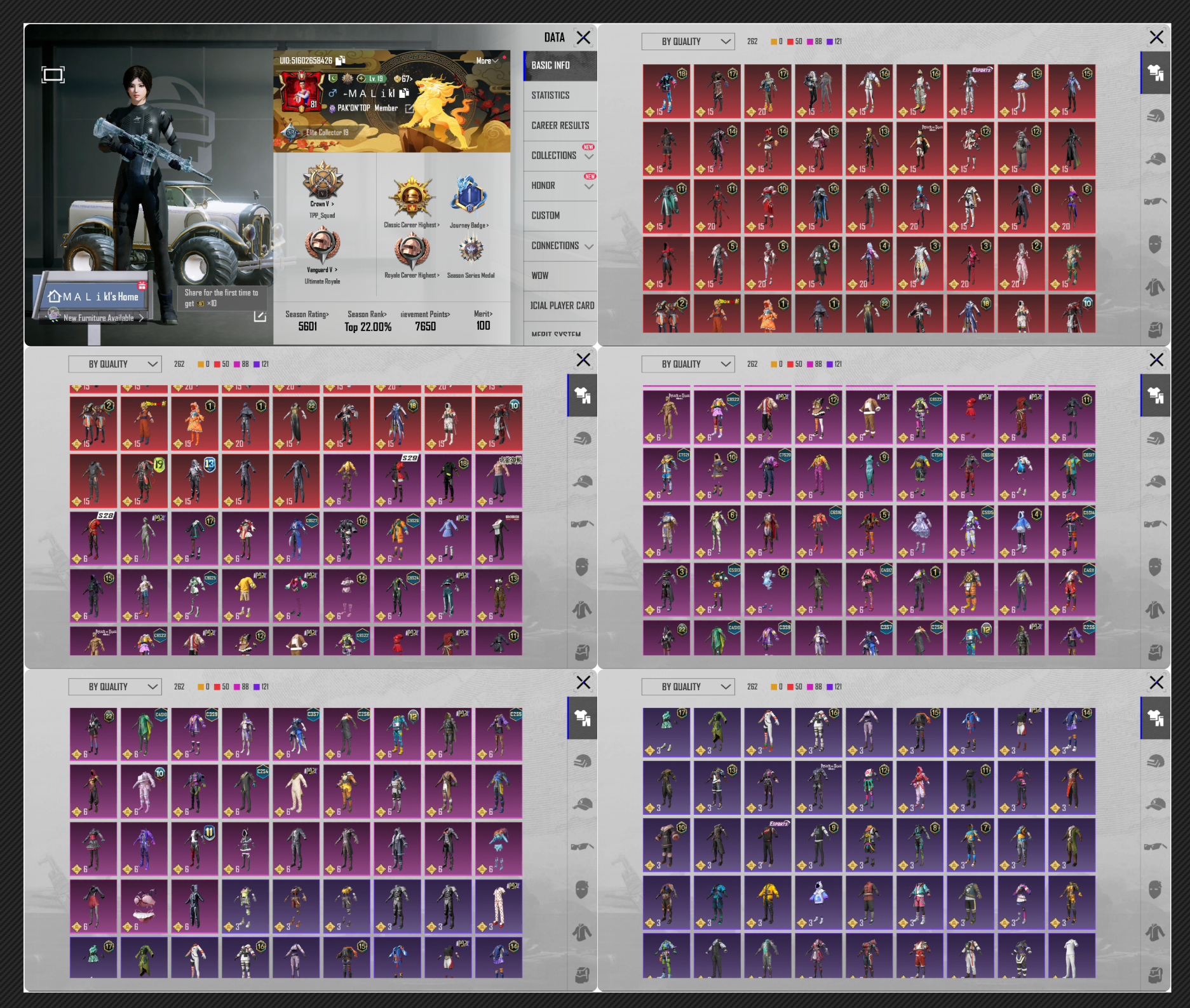Image resolution: width=1190 pixels, height=1008 pixels.
Task: Open By Quality dropdown in middle-left panel
Action: click(115, 364)
